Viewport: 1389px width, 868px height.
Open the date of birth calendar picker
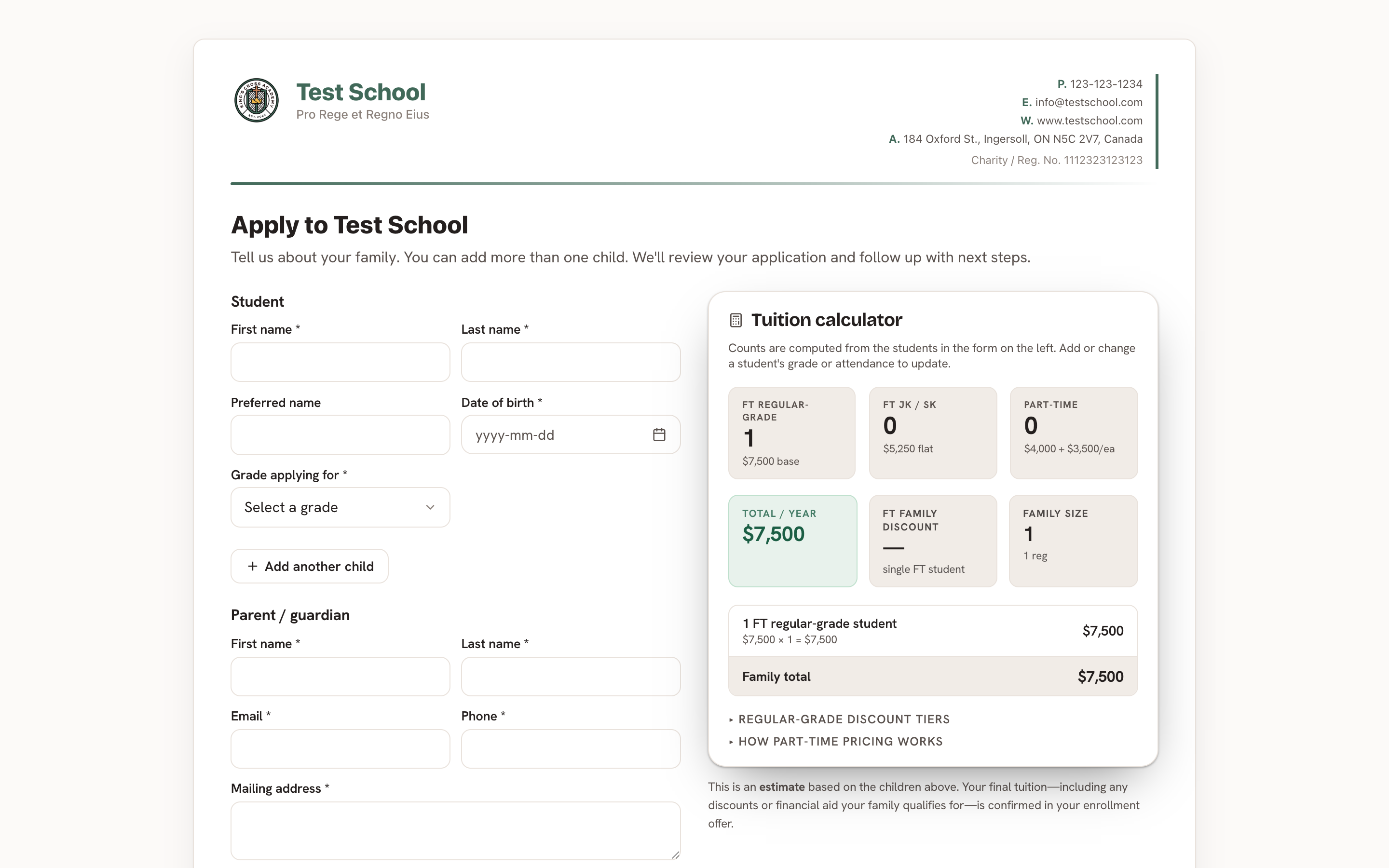point(659,434)
